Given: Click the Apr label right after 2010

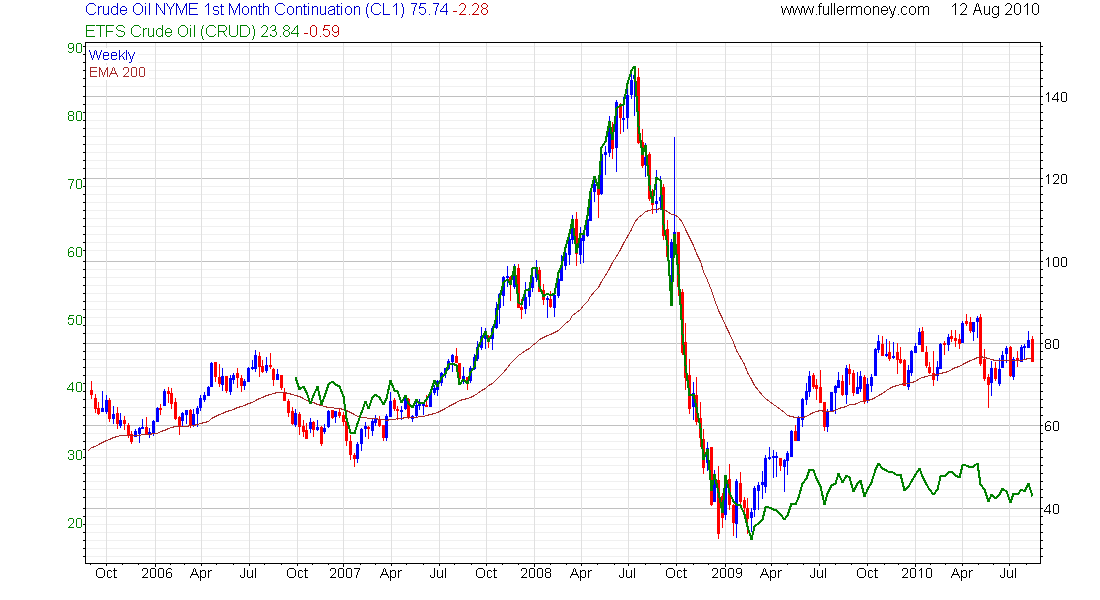Looking at the screenshot, I should (962, 573).
